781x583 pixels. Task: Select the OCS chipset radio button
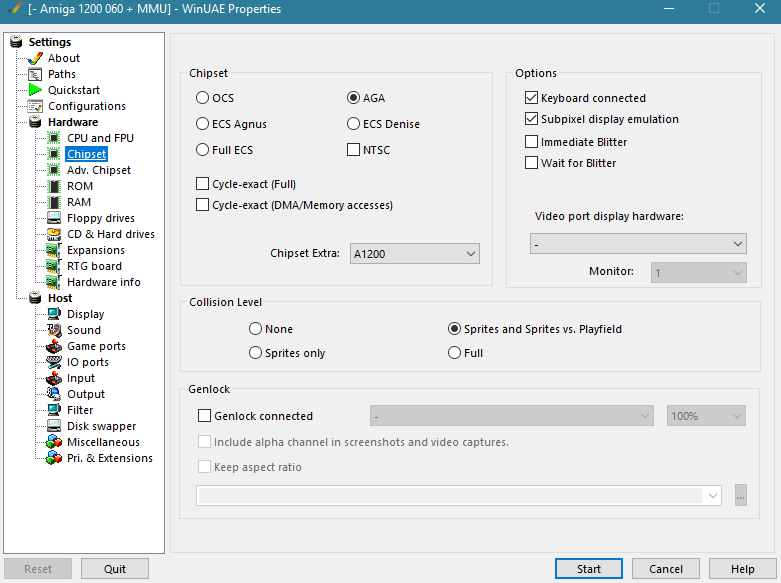point(202,98)
